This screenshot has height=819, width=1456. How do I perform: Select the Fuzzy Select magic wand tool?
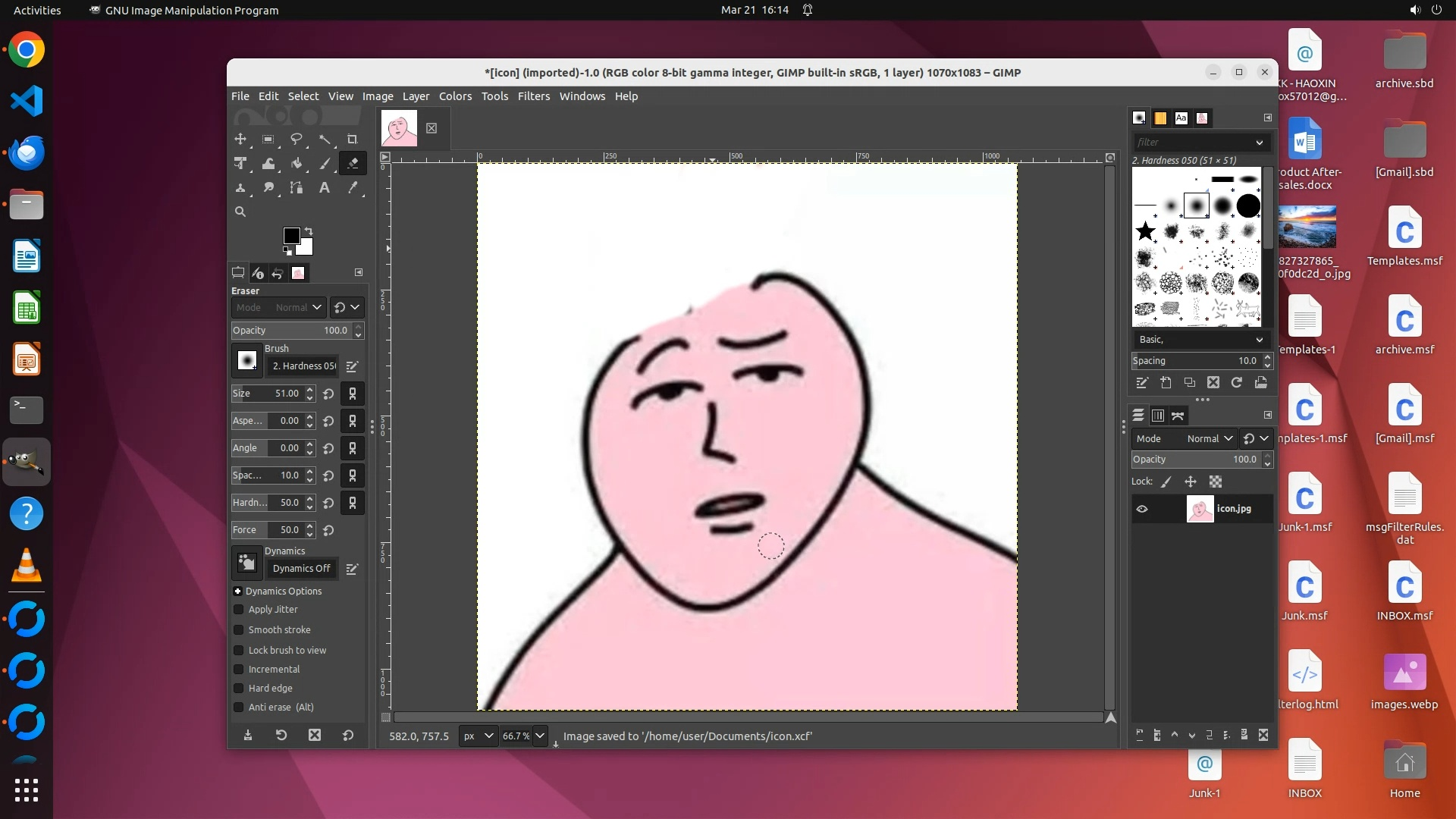click(325, 140)
